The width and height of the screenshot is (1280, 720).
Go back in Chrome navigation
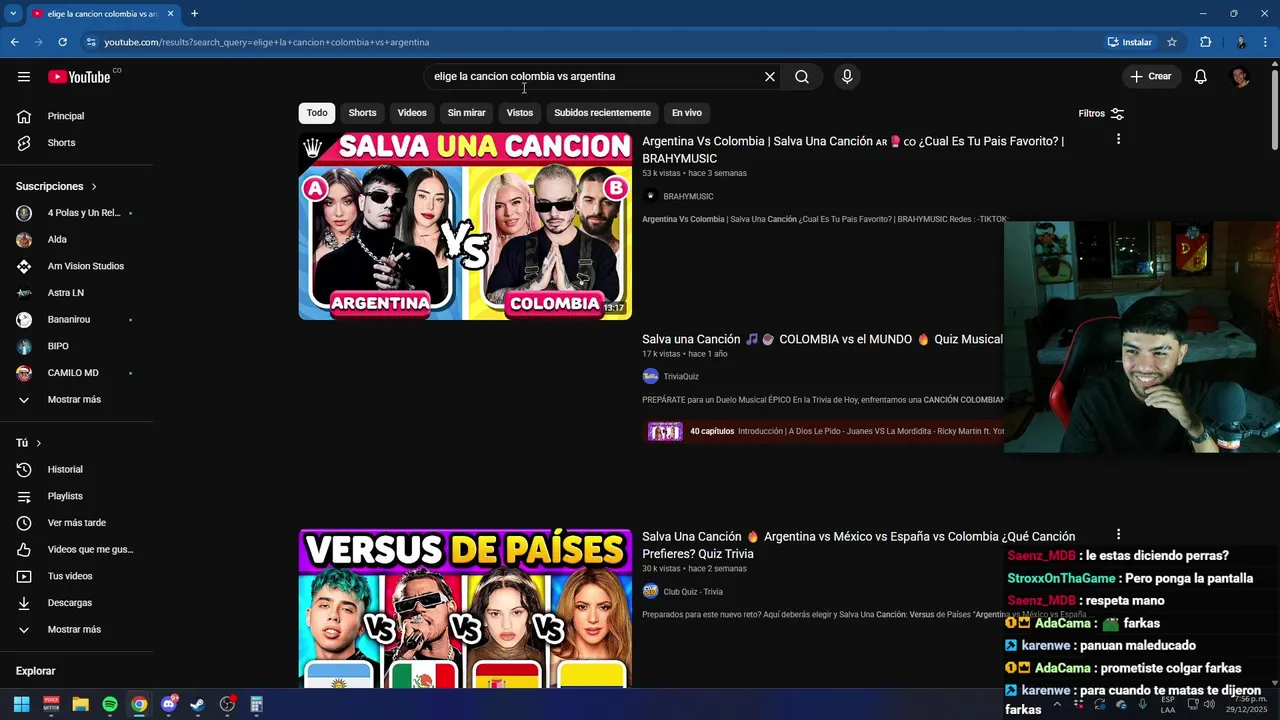pyautogui.click(x=14, y=42)
